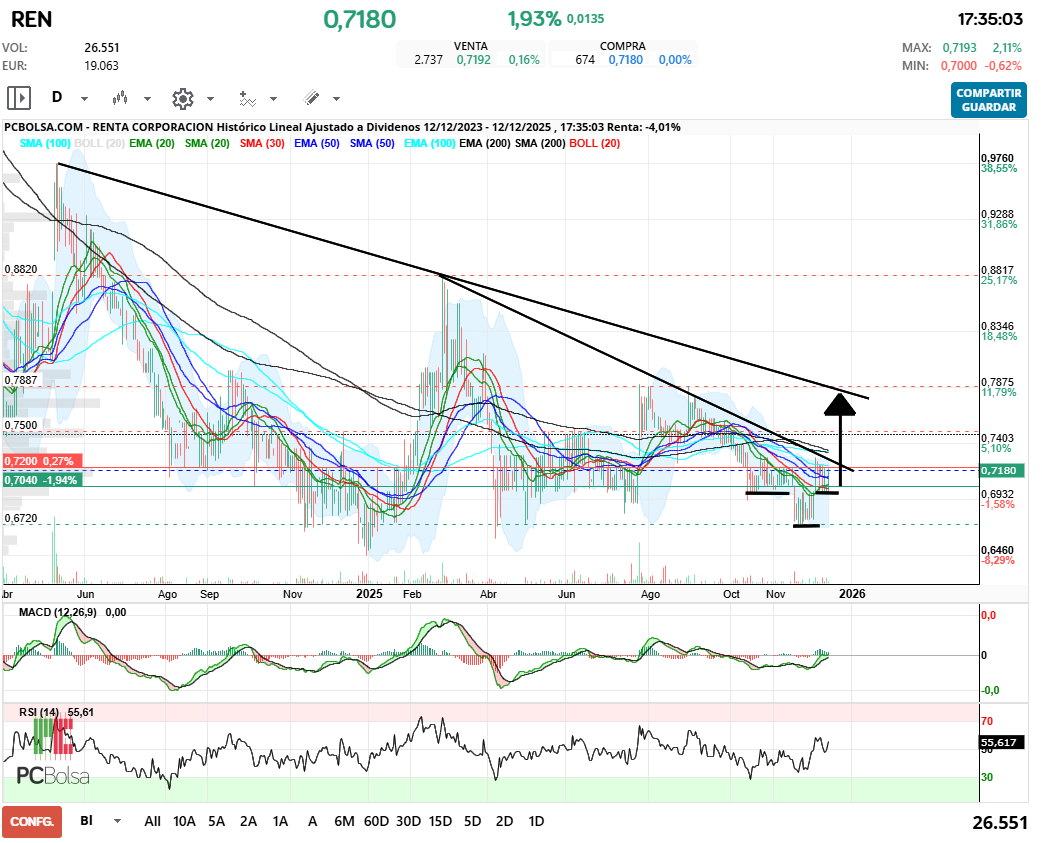
Task: Open the CONFG. button
Action: tap(32, 821)
